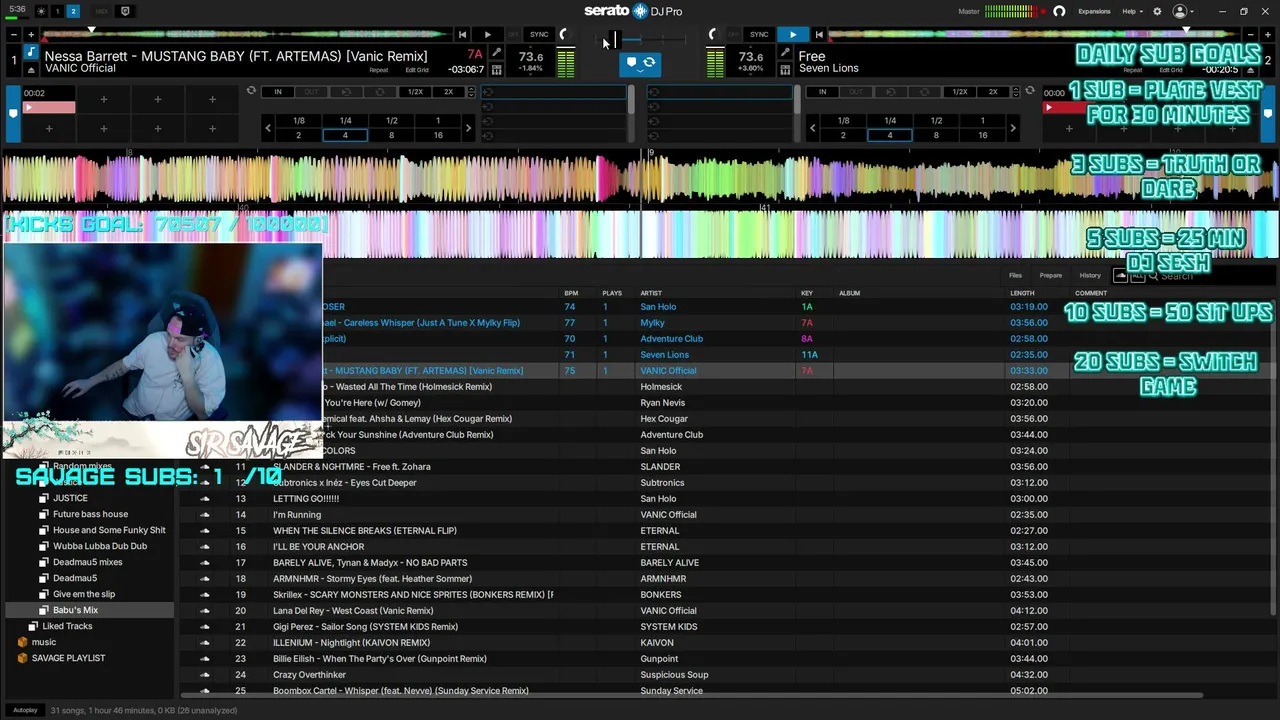Click left deck loop reload icon
Screen dimensions: 1280x720
(251, 91)
